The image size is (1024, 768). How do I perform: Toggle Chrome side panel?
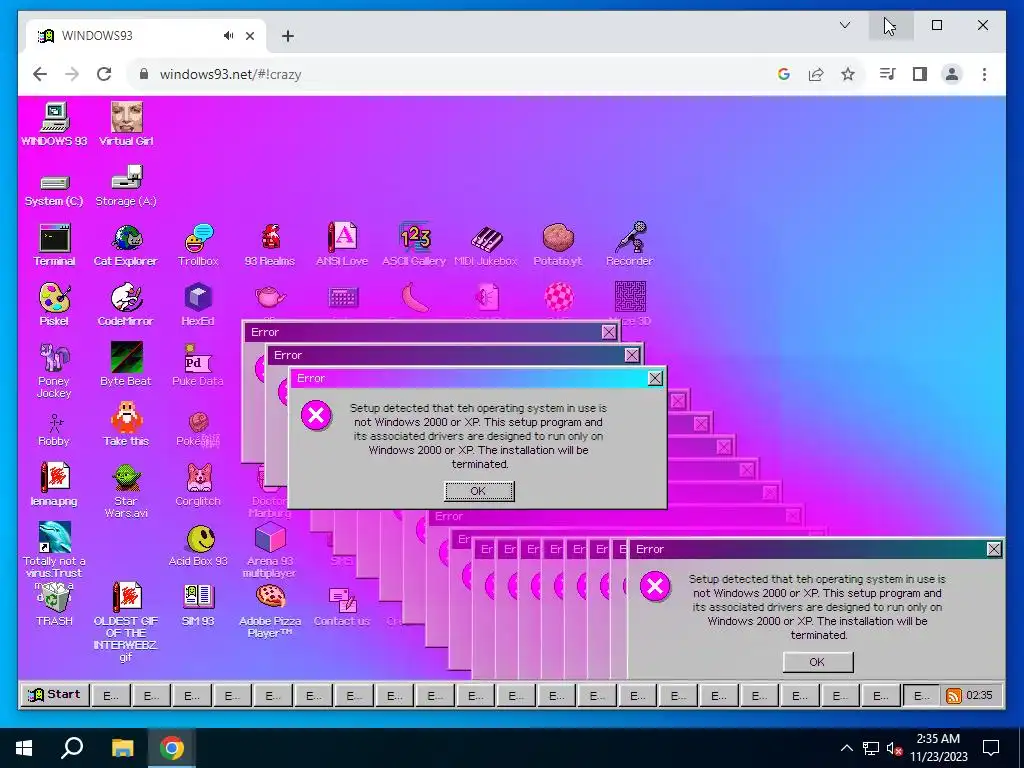point(920,74)
